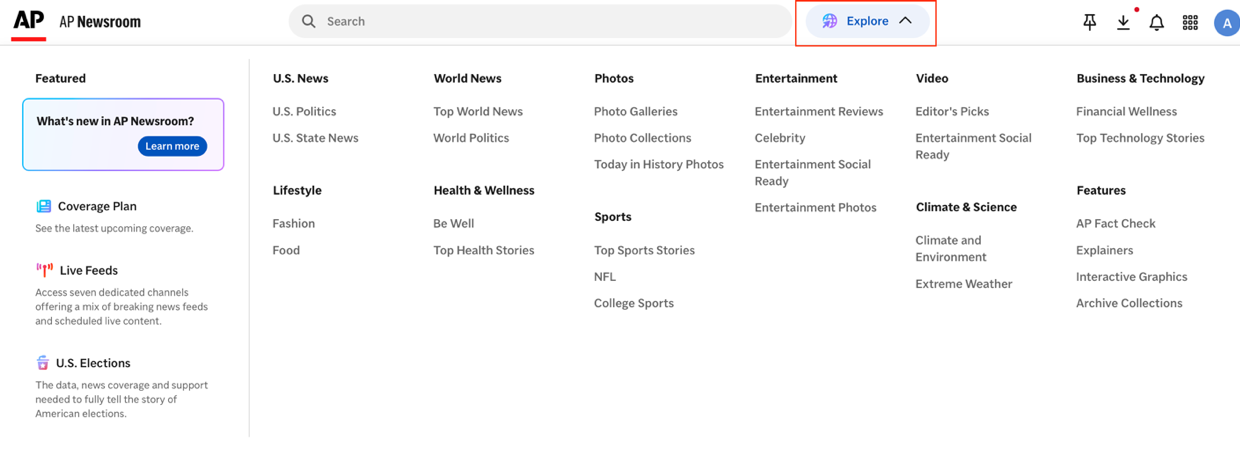1240x455 pixels.
Task: Open the Entertainment heading
Action: click(x=796, y=78)
